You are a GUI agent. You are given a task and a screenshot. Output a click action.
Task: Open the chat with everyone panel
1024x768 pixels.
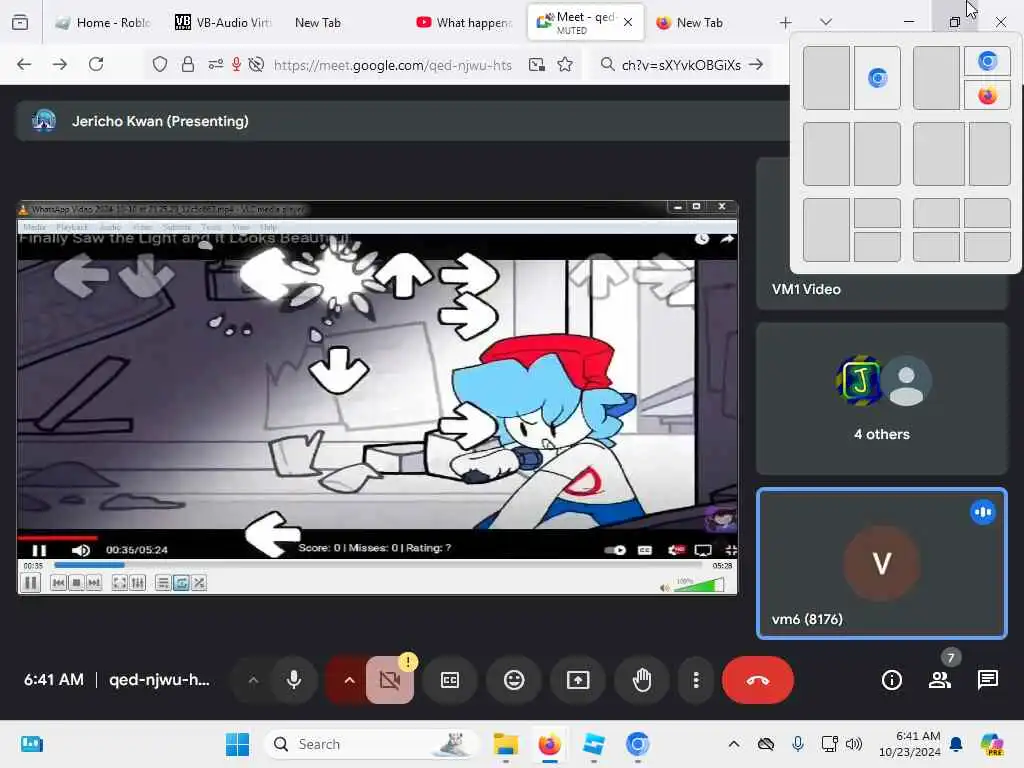click(x=987, y=680)
